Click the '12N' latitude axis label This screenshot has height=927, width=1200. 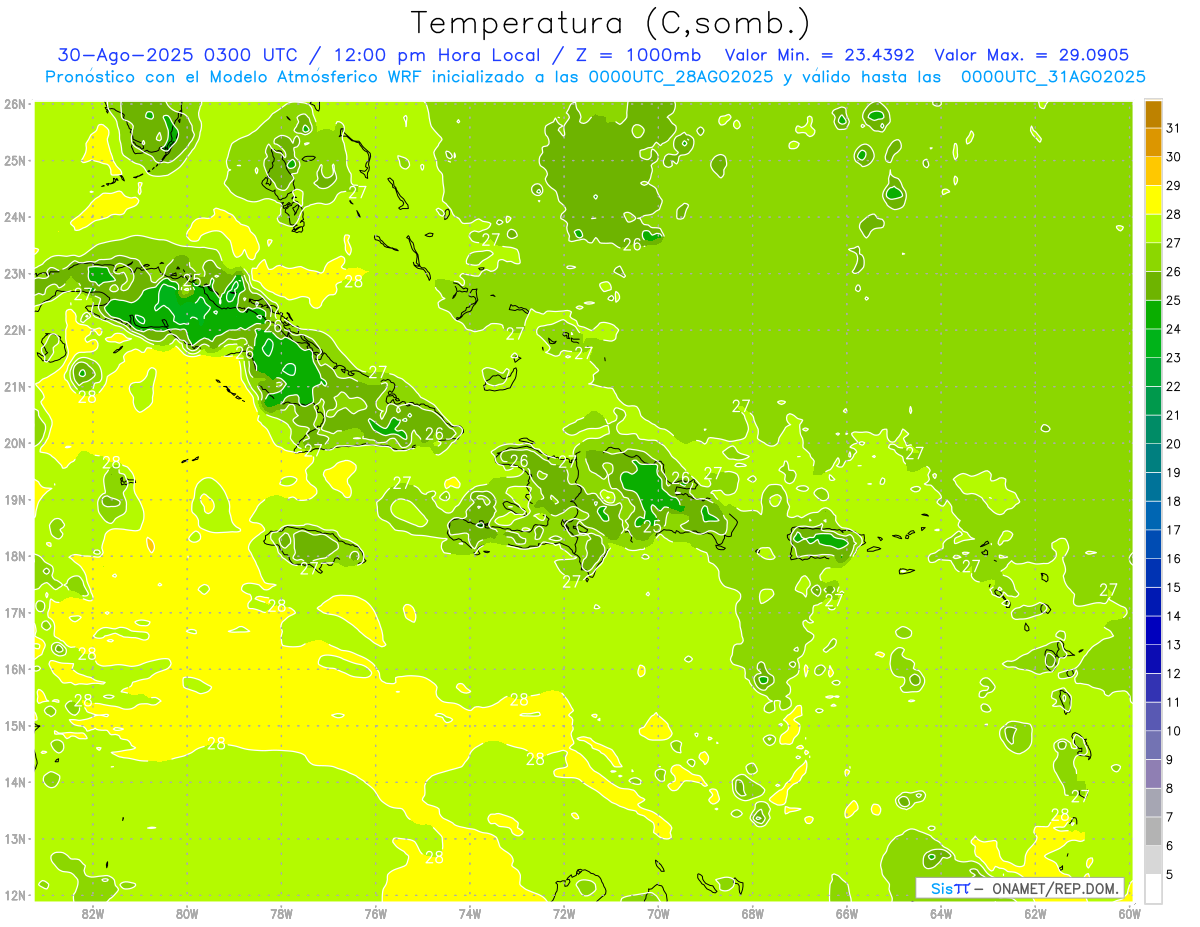(x=14, y=895)
